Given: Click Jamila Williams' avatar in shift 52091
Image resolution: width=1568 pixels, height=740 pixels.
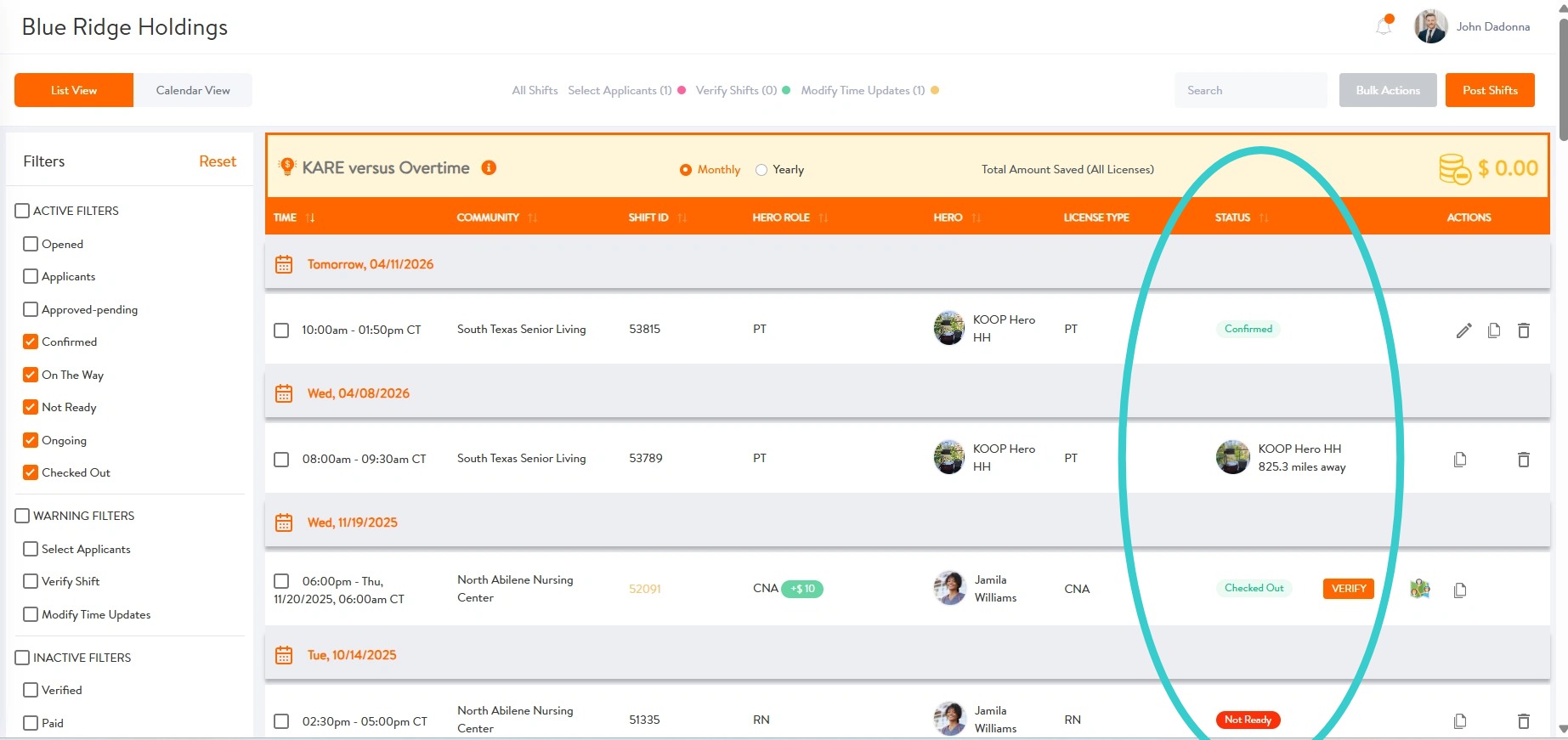Looking at the screenshot, I should tap(949, 588).
